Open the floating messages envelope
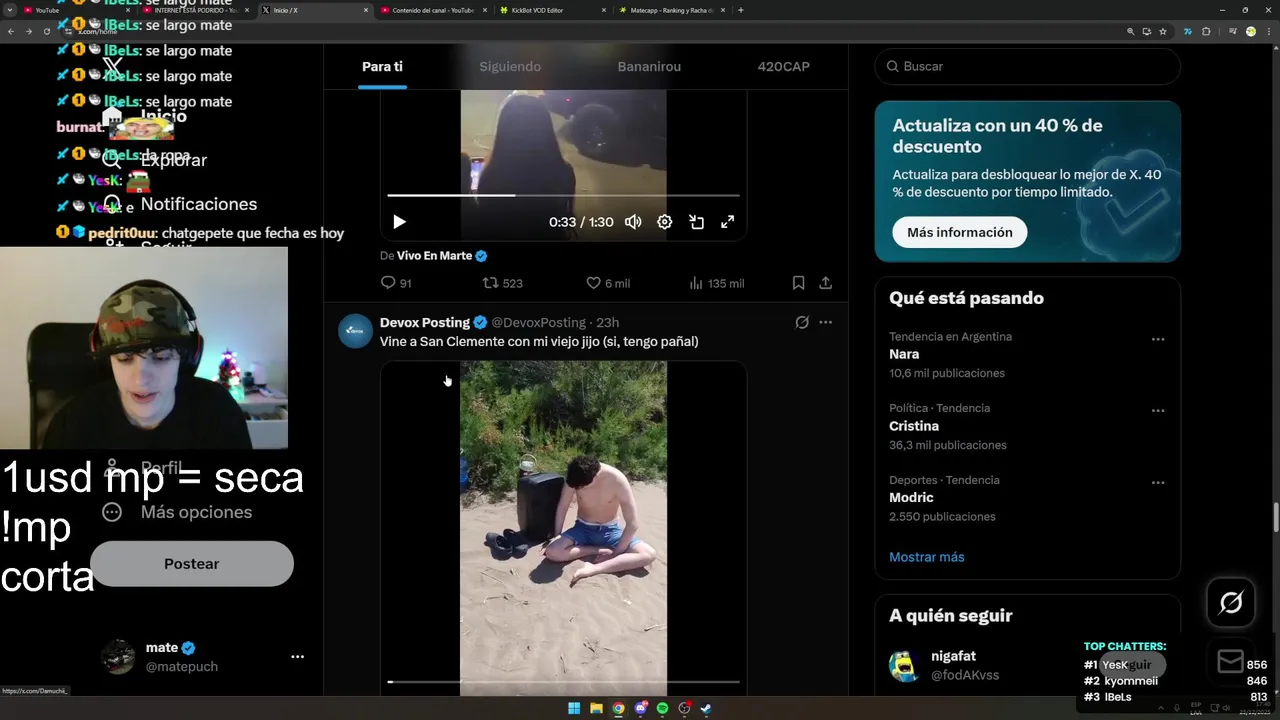Image resolution: width=1280 pixels, height=720 pixels. (x=1231, y=662)
